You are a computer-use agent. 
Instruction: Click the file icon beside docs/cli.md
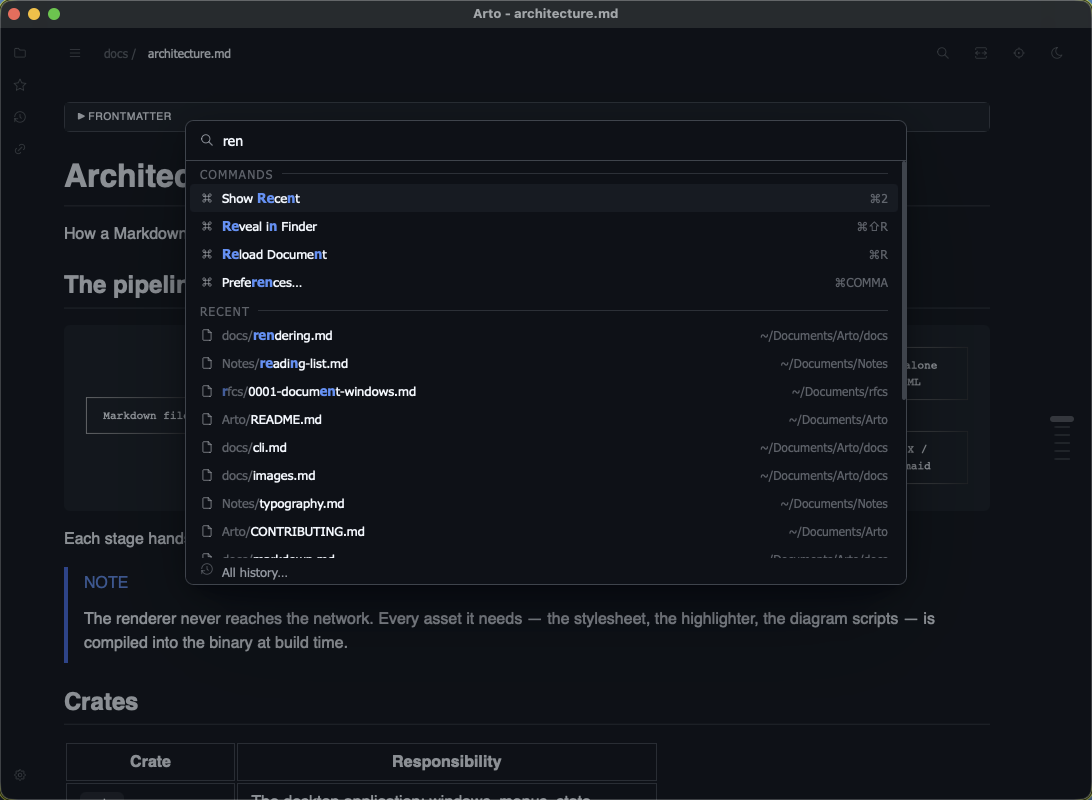(207, 447)
